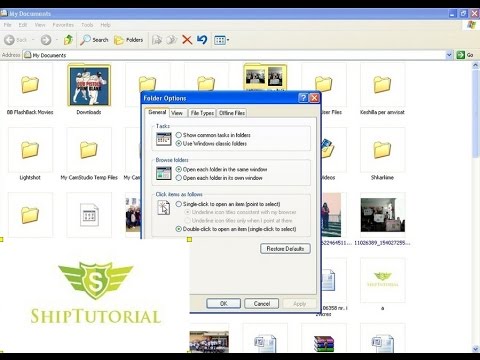Select the WinRAR archive file icon
Screen dimensions: 480x360
tap(324, 343)
